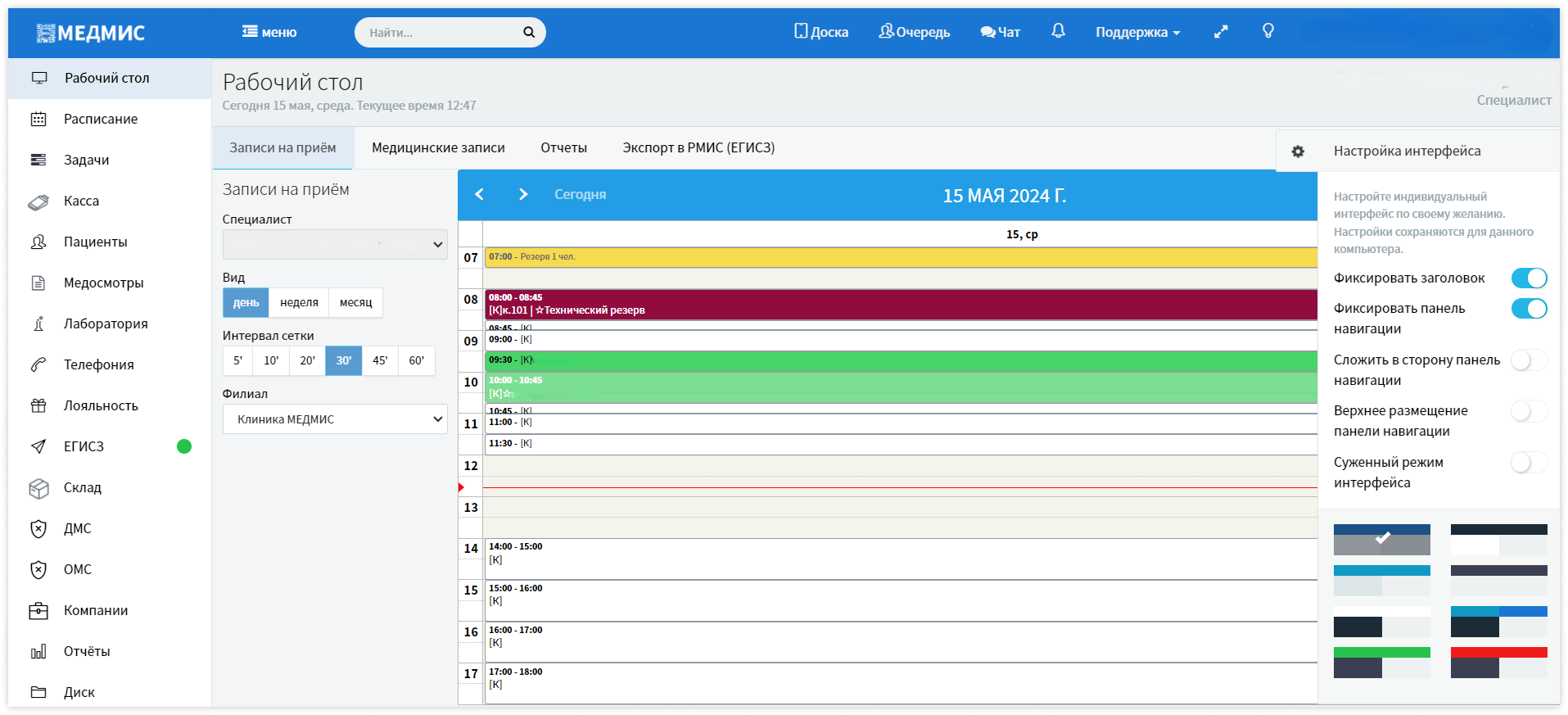Click the МЕДМИС logo
Viewport: 1568px width, 715px height.
tap(90, 33)
